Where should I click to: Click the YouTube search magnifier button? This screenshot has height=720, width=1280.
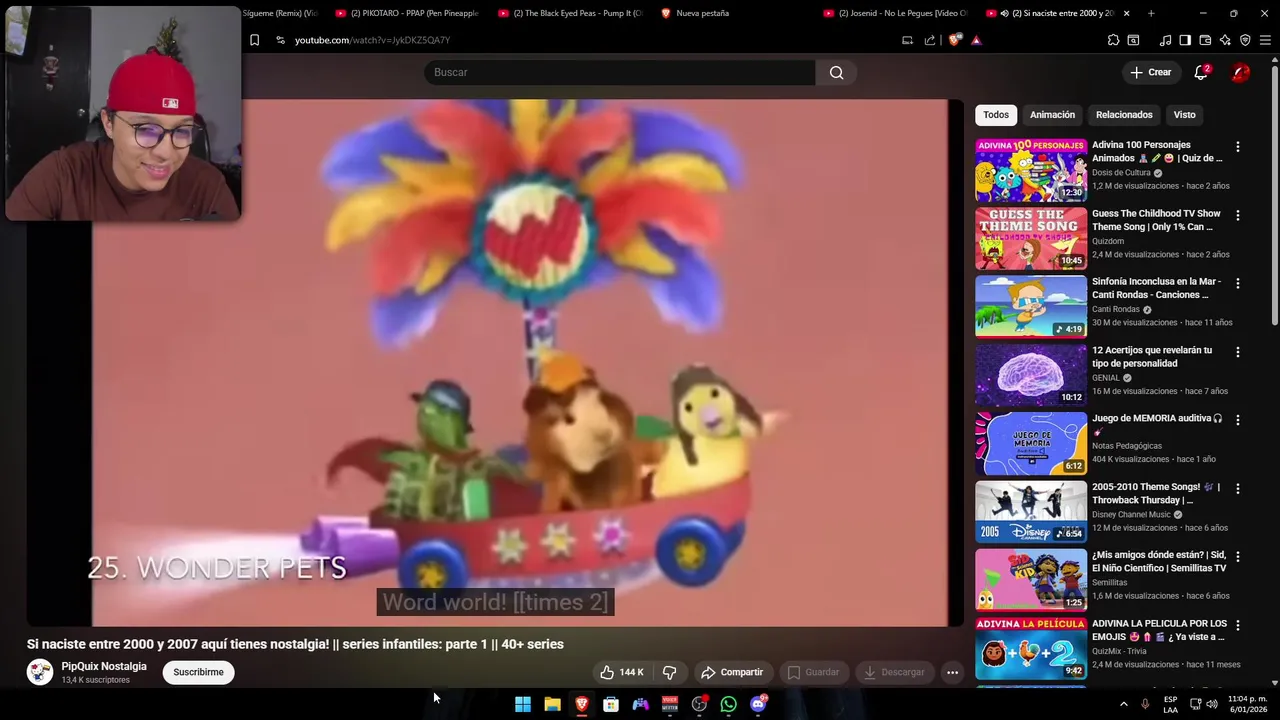pyautogui.click(x=836, y=72)
